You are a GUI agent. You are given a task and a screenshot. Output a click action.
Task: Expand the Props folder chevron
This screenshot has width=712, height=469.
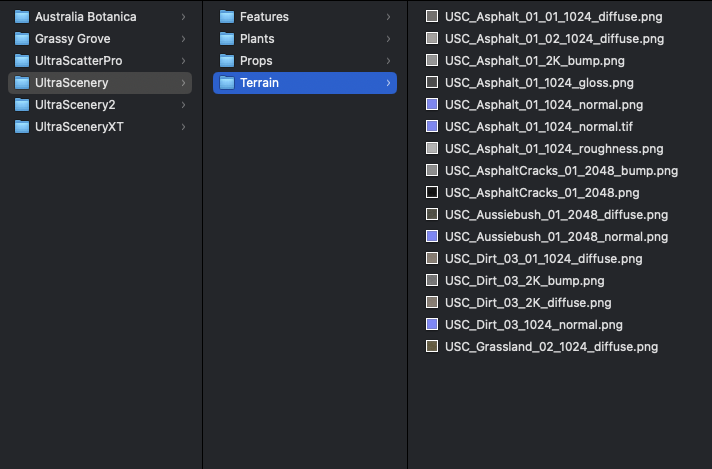(388, 61)
